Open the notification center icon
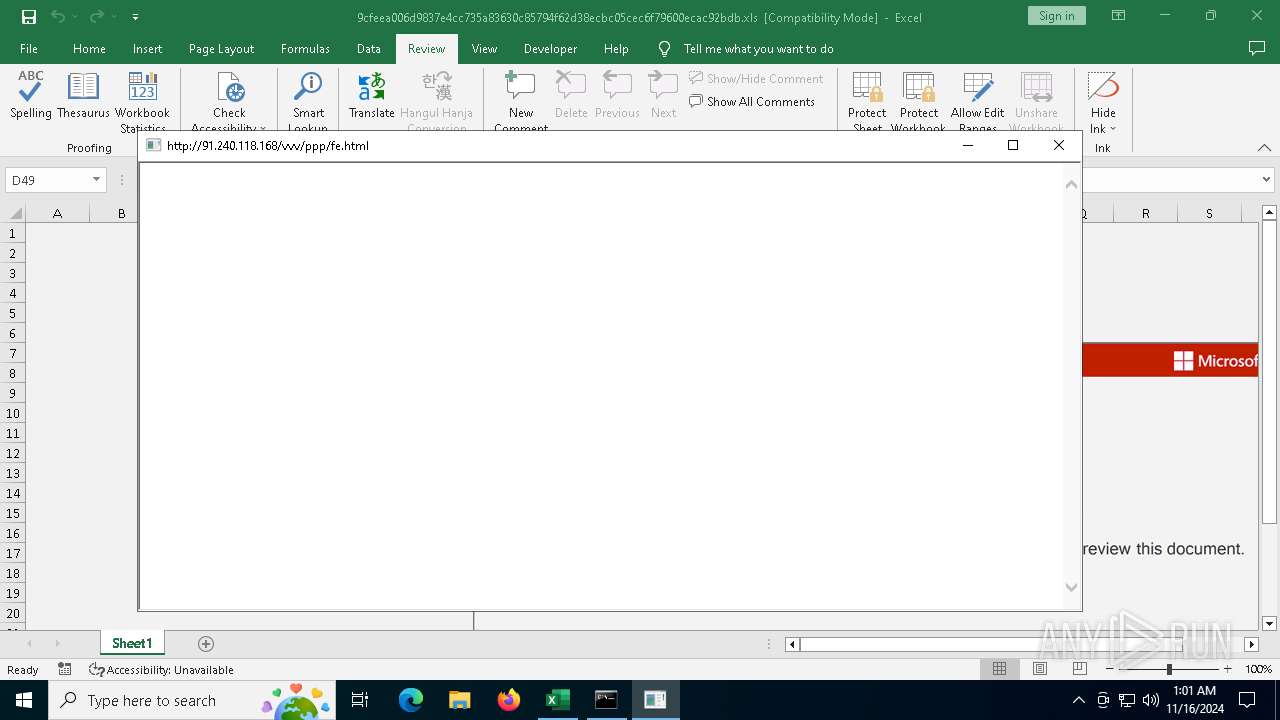Viewport: 1280px width, 720px height. pos(1247,700)
